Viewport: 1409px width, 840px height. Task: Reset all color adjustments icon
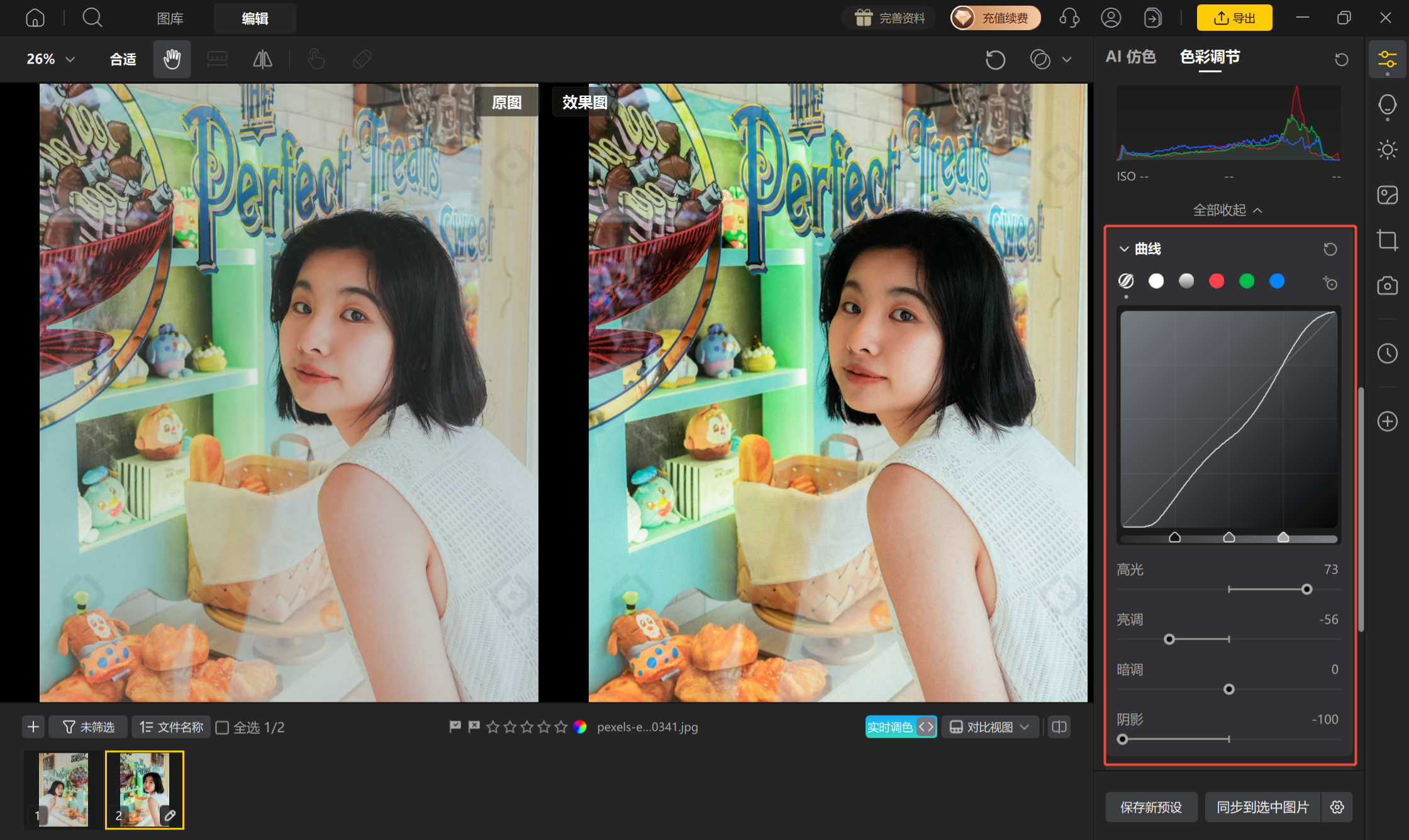(x=1341, y=59)
